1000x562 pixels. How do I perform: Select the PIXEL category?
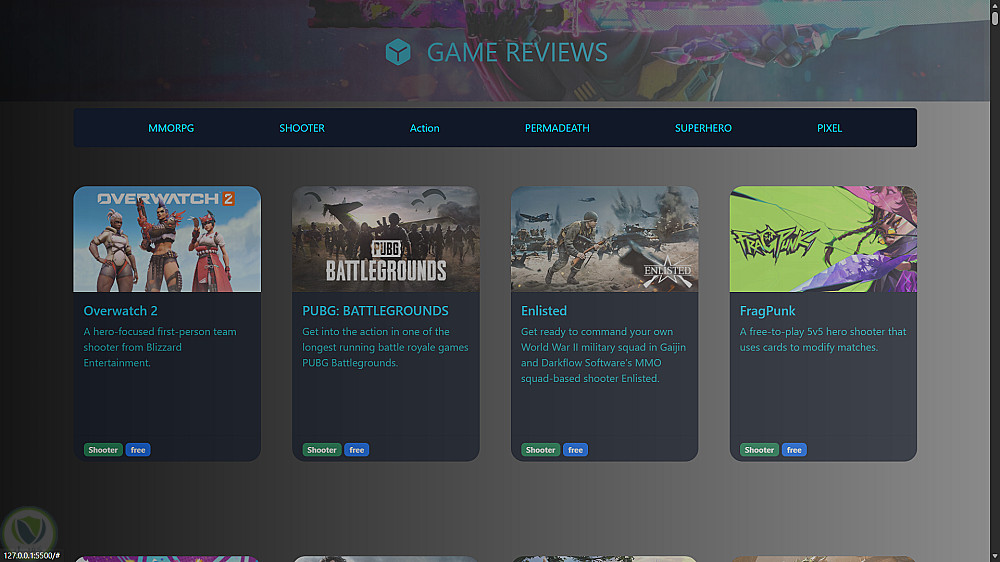coord(829,128)
